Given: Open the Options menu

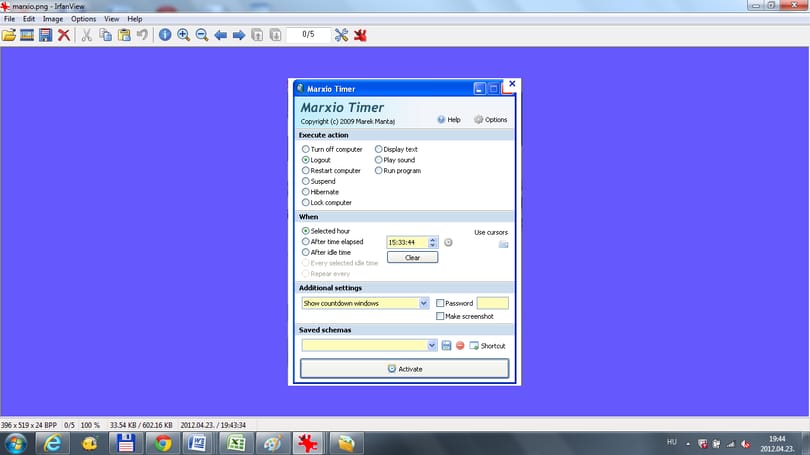Looking at the screenshot, I should [83, 19].
